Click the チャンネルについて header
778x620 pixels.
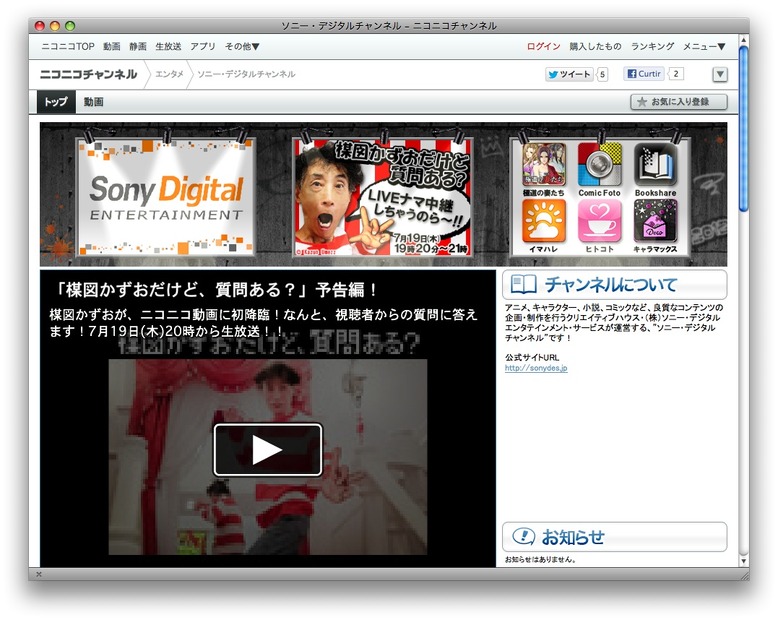615,285
